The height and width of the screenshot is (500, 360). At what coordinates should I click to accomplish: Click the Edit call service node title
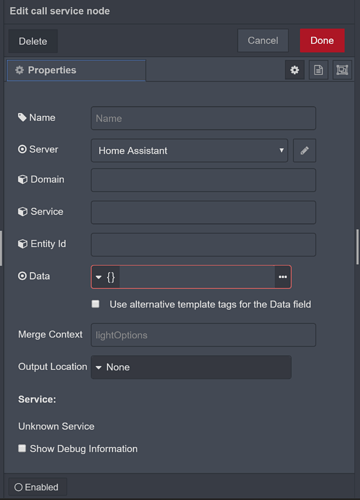point(60,11)
